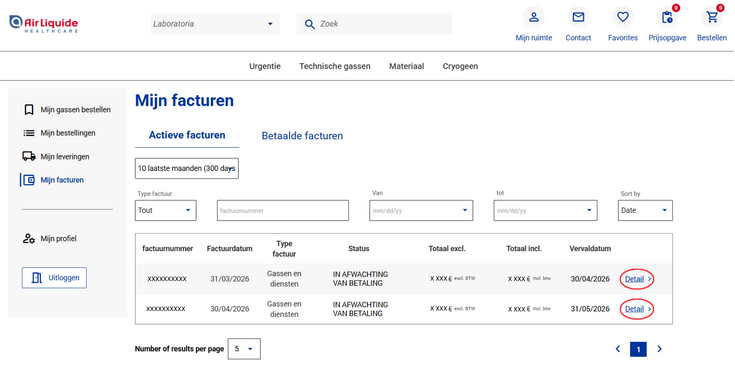Select page 1 in pagination
The width and height of the screenshot is (735, 368).
[638, 349]
